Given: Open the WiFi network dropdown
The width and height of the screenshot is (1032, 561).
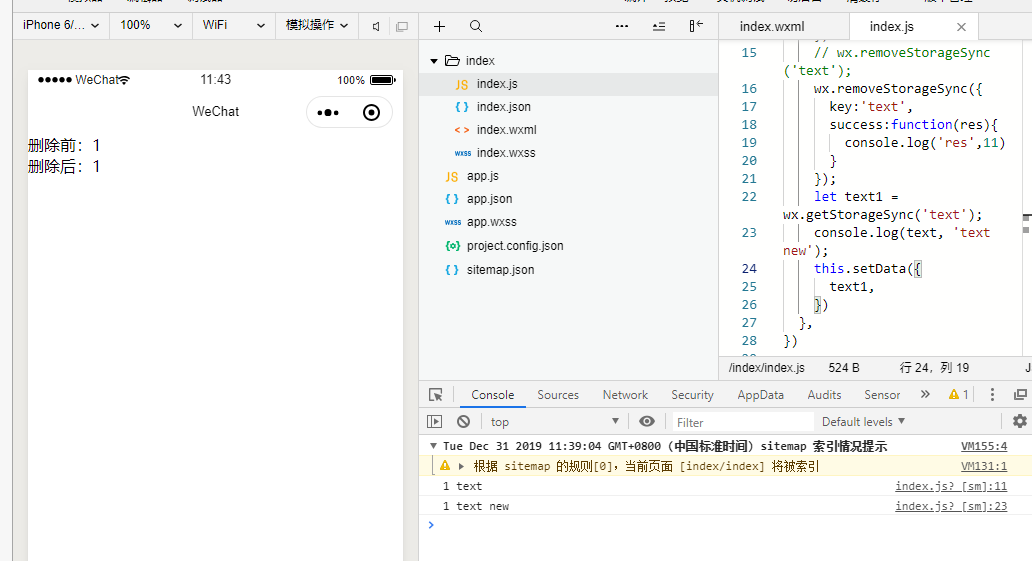Looking at the screenshot, I should tap(234, 25).
